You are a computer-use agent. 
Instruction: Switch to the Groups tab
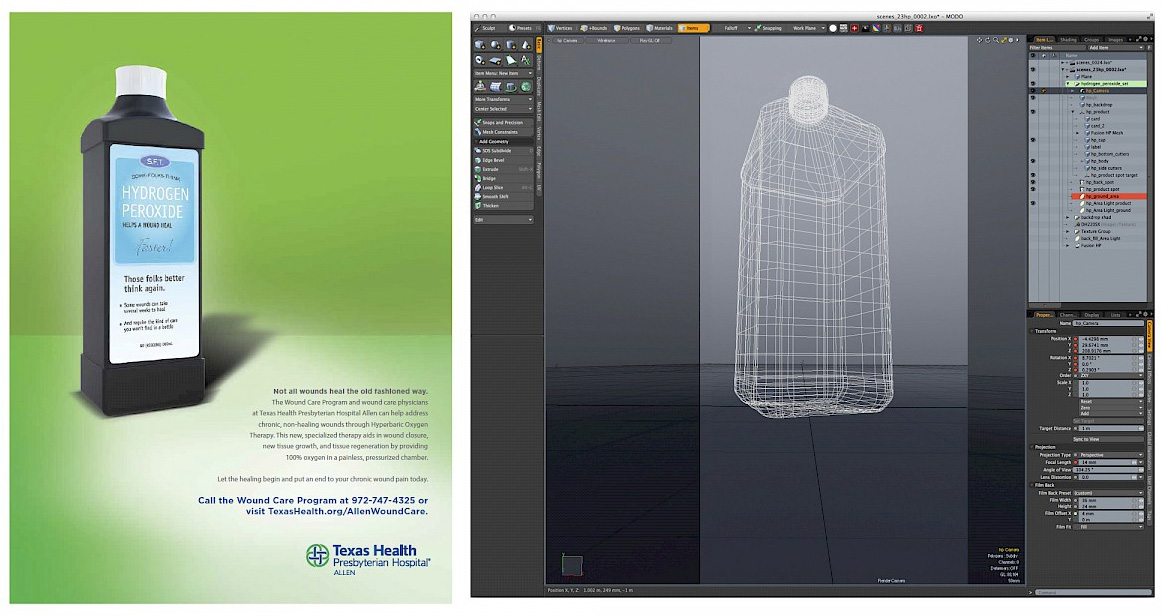click(1092, 40)
